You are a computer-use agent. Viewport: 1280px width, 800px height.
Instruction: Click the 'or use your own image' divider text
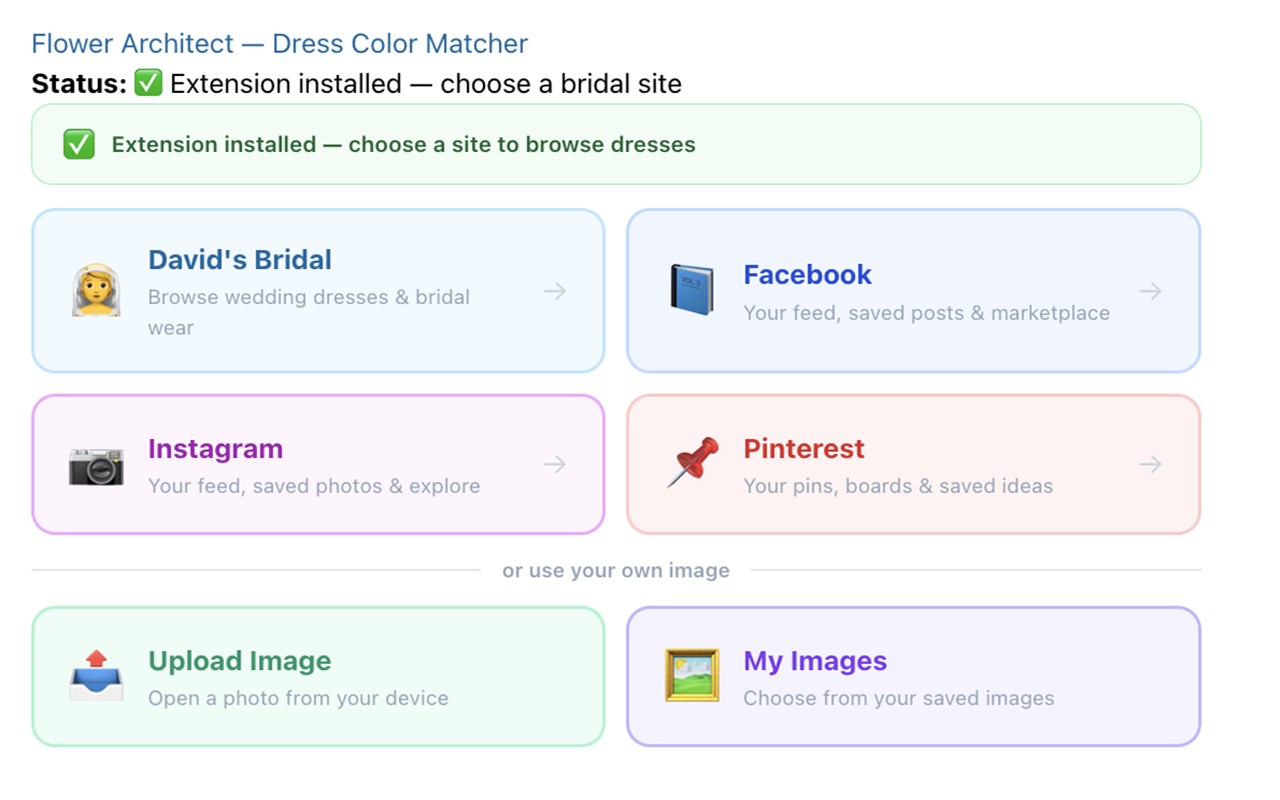pos(616,570)
